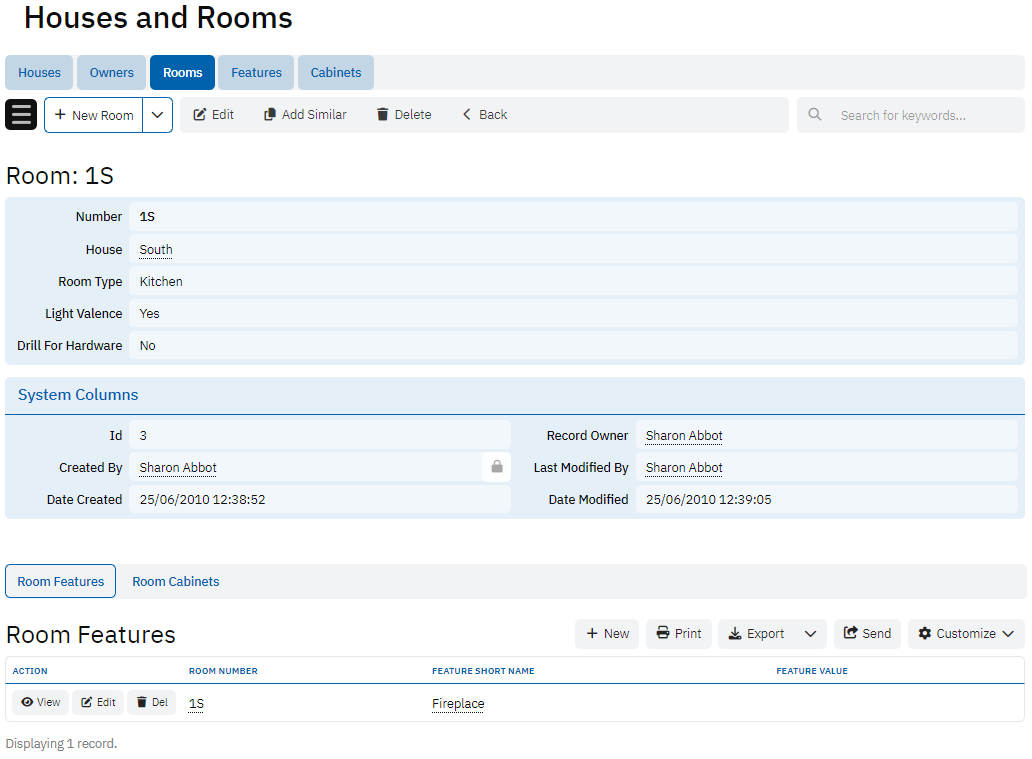This screenshot has height=759, width=1032.
Task: Click Add Similar in the toolbar
Action: [x=305, y=115]
